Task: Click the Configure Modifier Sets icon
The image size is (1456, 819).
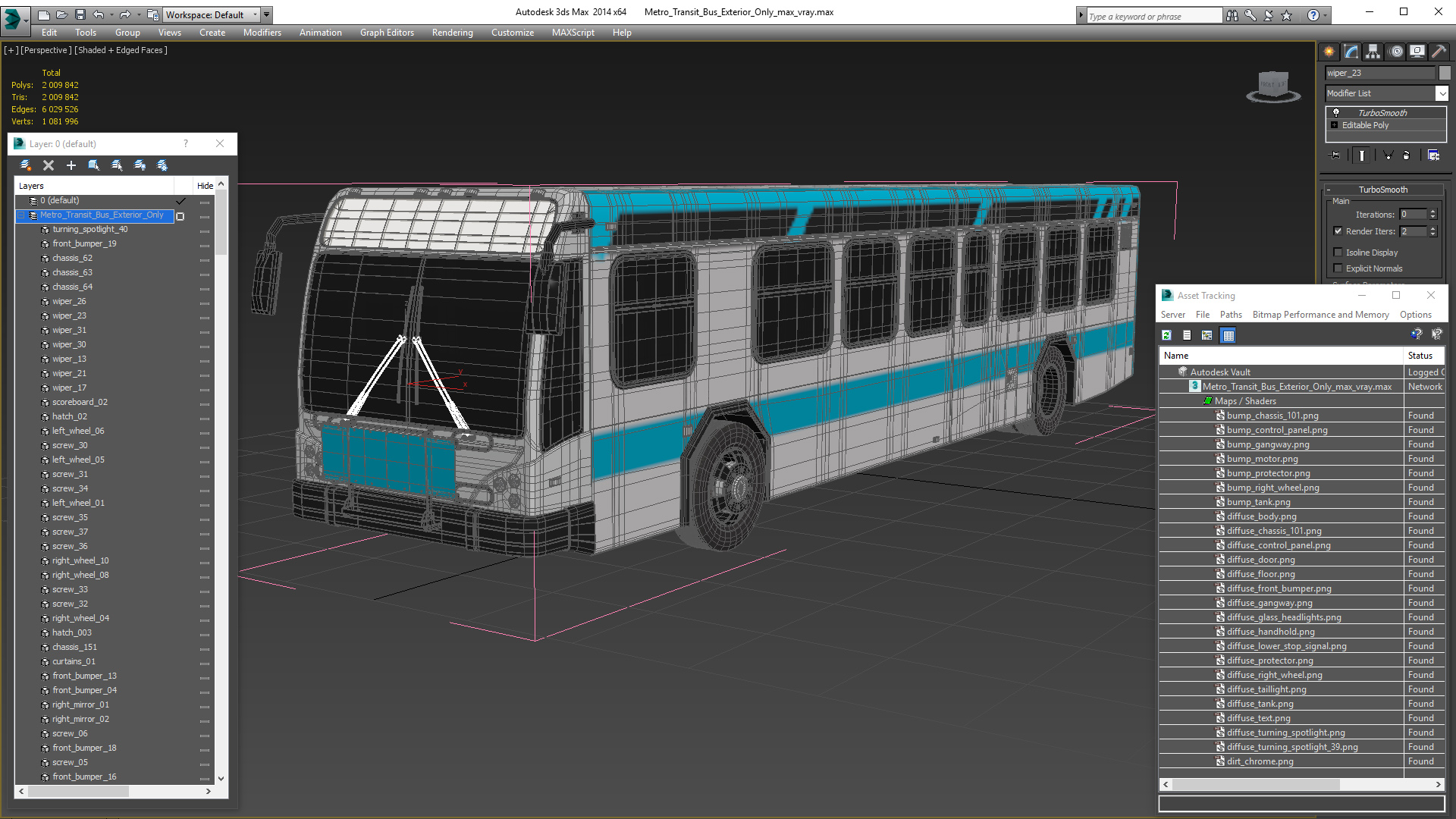Action: click(1433, 155)
